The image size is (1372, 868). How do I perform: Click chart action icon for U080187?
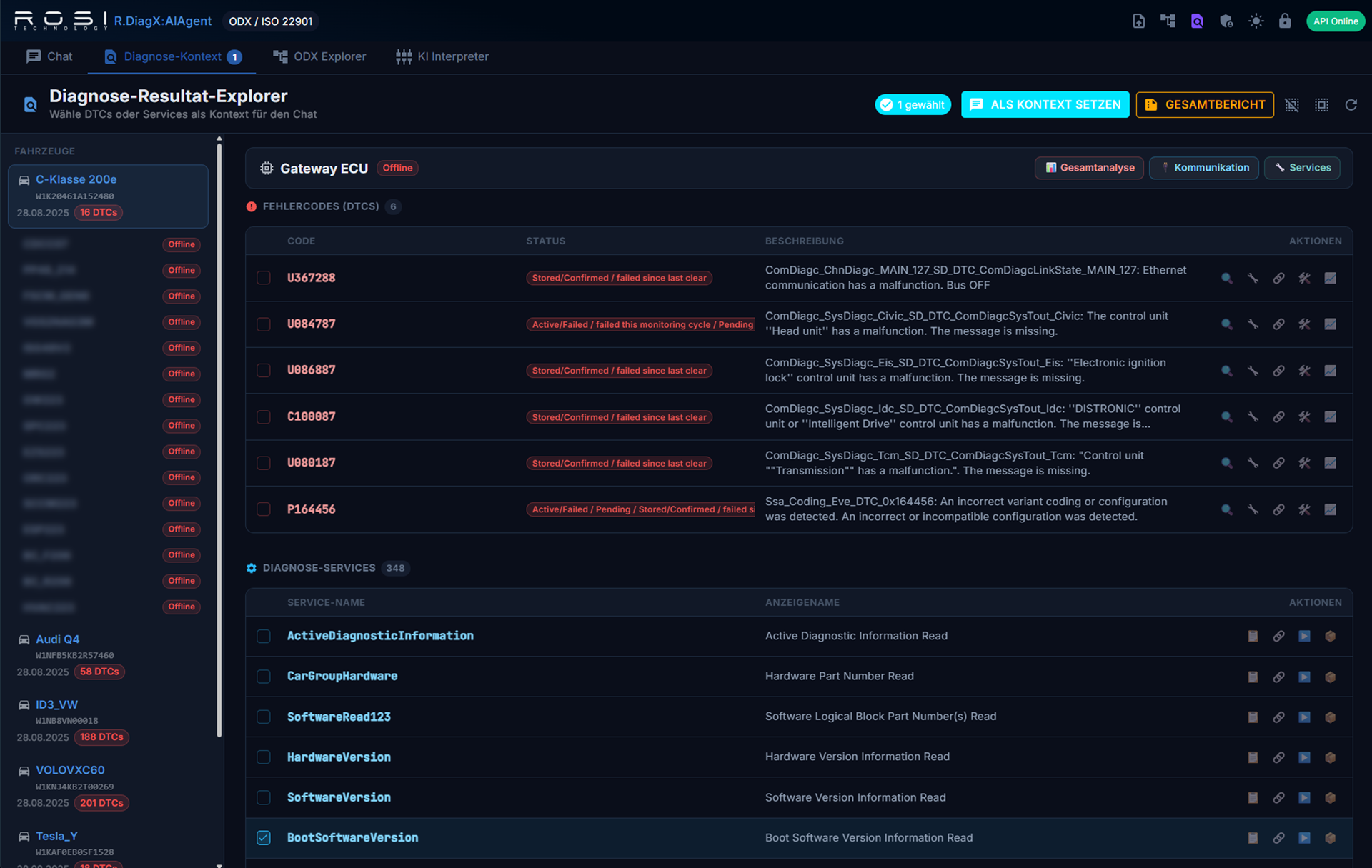(1330, 463)
